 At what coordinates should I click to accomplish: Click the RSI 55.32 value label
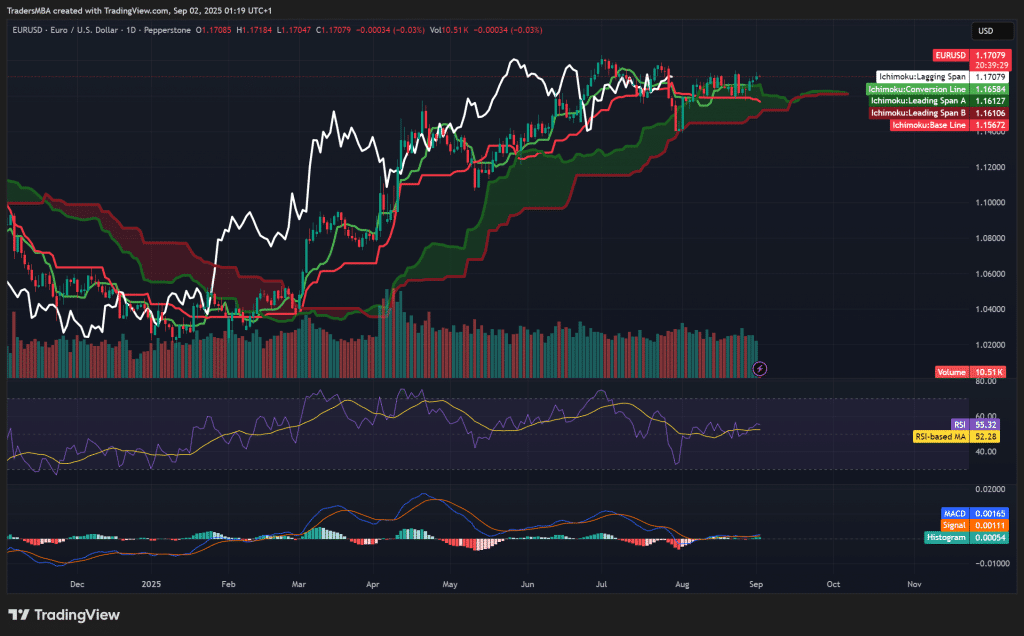986,424
